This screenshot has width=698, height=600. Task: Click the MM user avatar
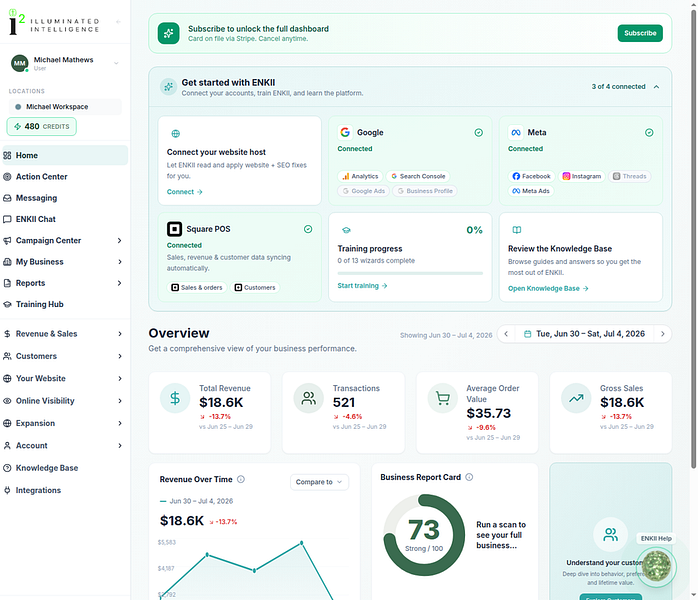coord(20,63)
